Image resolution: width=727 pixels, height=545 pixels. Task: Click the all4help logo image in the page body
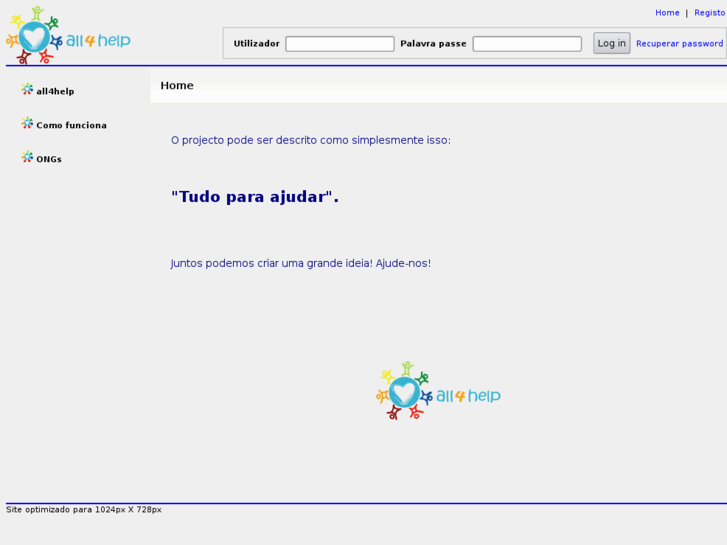click(x=438, y=391)
